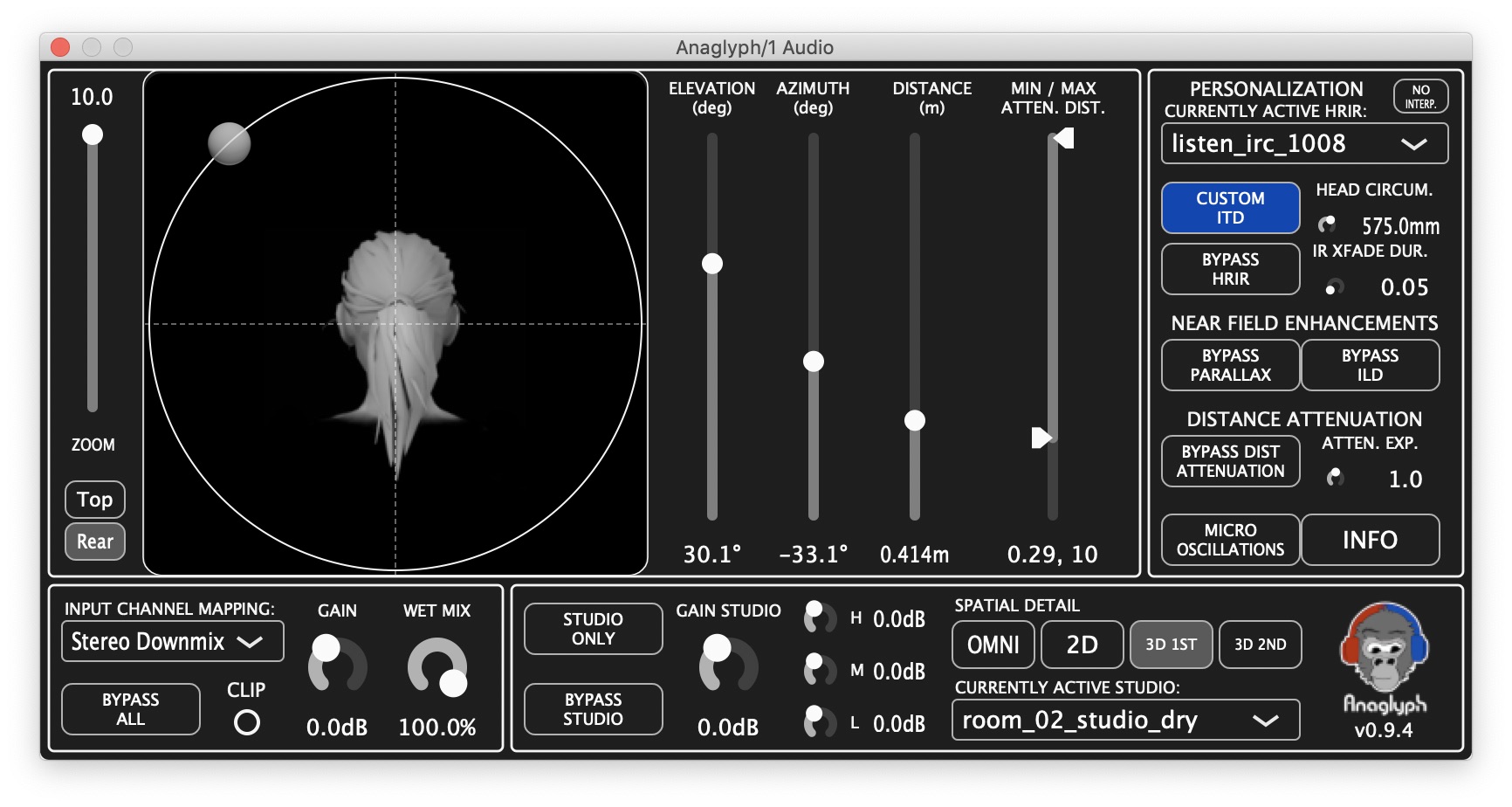1512x807 pixels.
Task: Enable BYPASS ALL
Action: (131, 709)
